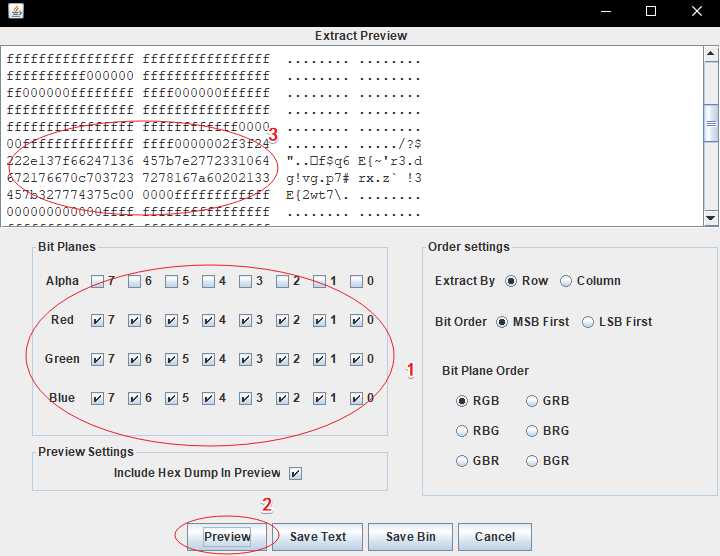The width and height of the screenshot is (720, 556).
Task: Enable Alpha bit plane 4 checkbox
Action: click(208, 281)
